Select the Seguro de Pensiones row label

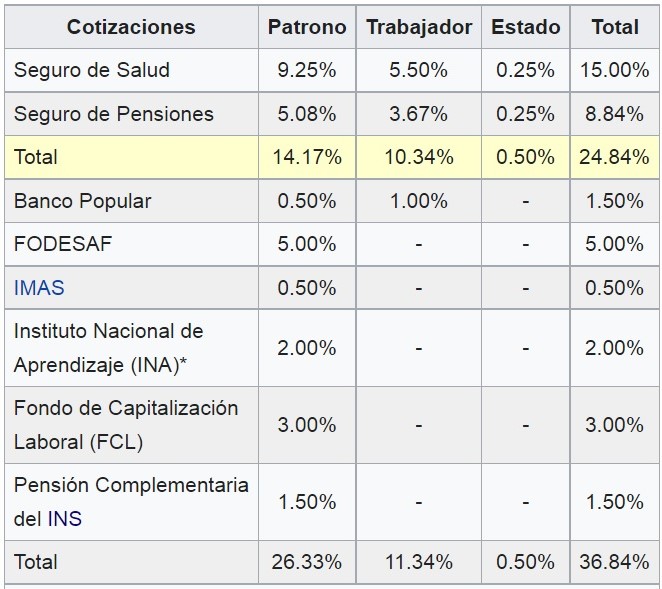click(113, 114)
